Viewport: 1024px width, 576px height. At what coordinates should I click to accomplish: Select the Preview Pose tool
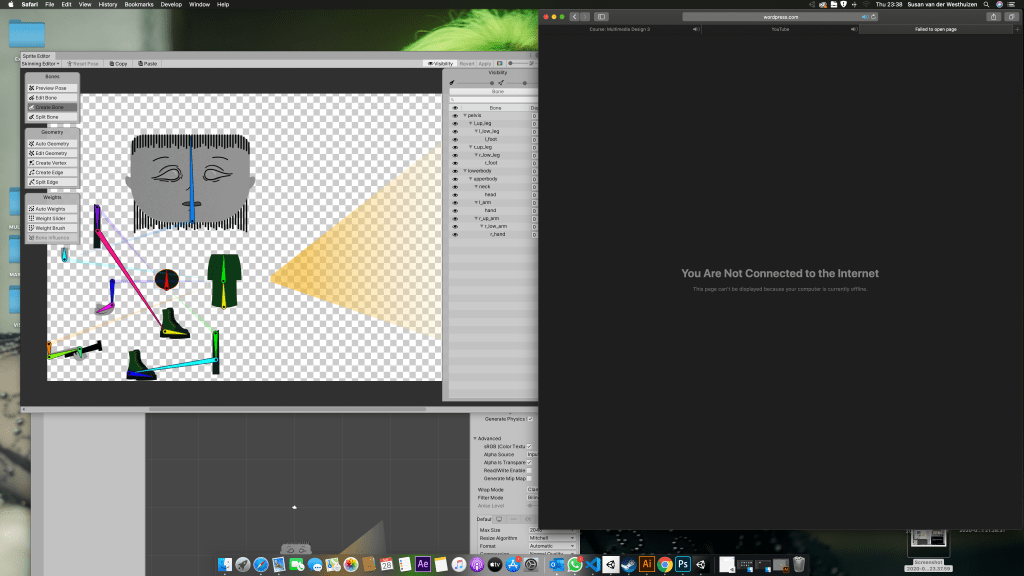point(52,88)
